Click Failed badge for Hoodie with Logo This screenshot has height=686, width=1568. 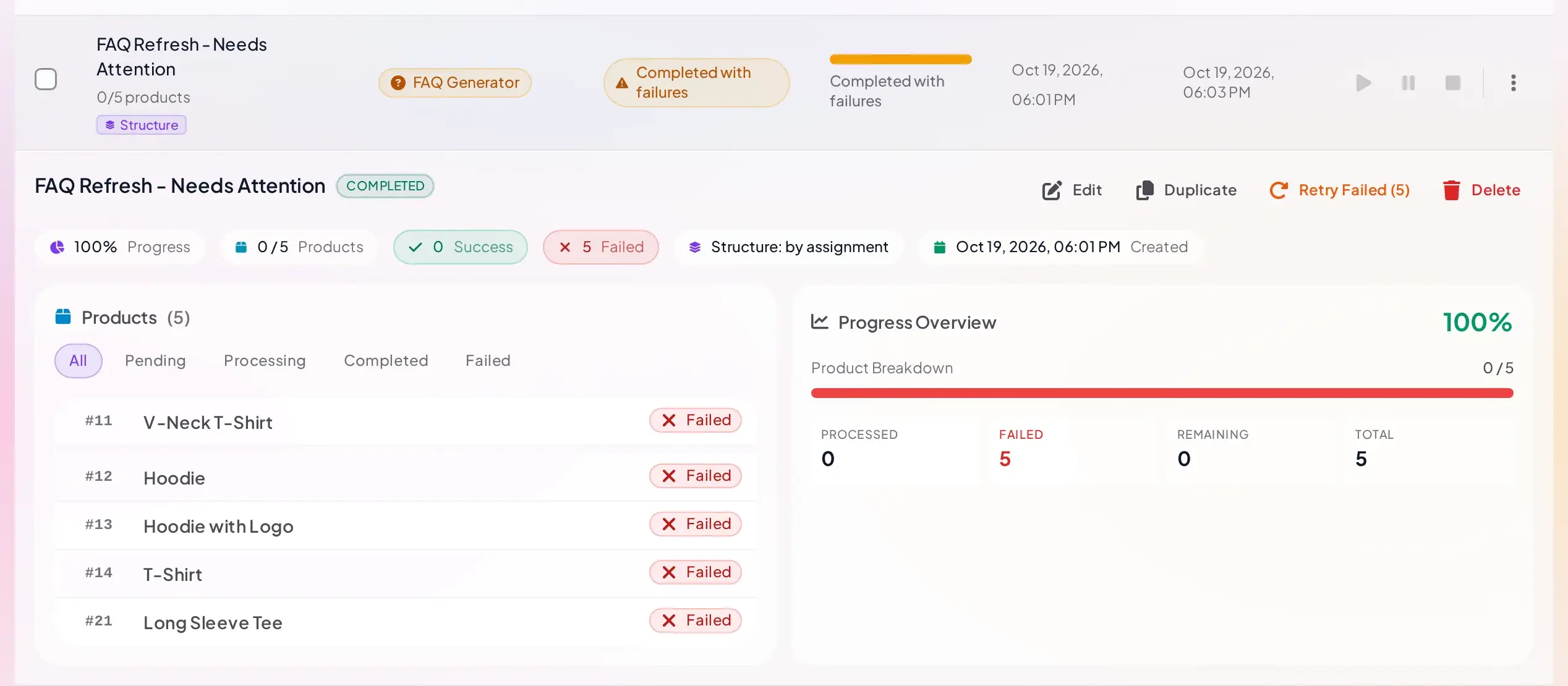[x=696, y=524]
